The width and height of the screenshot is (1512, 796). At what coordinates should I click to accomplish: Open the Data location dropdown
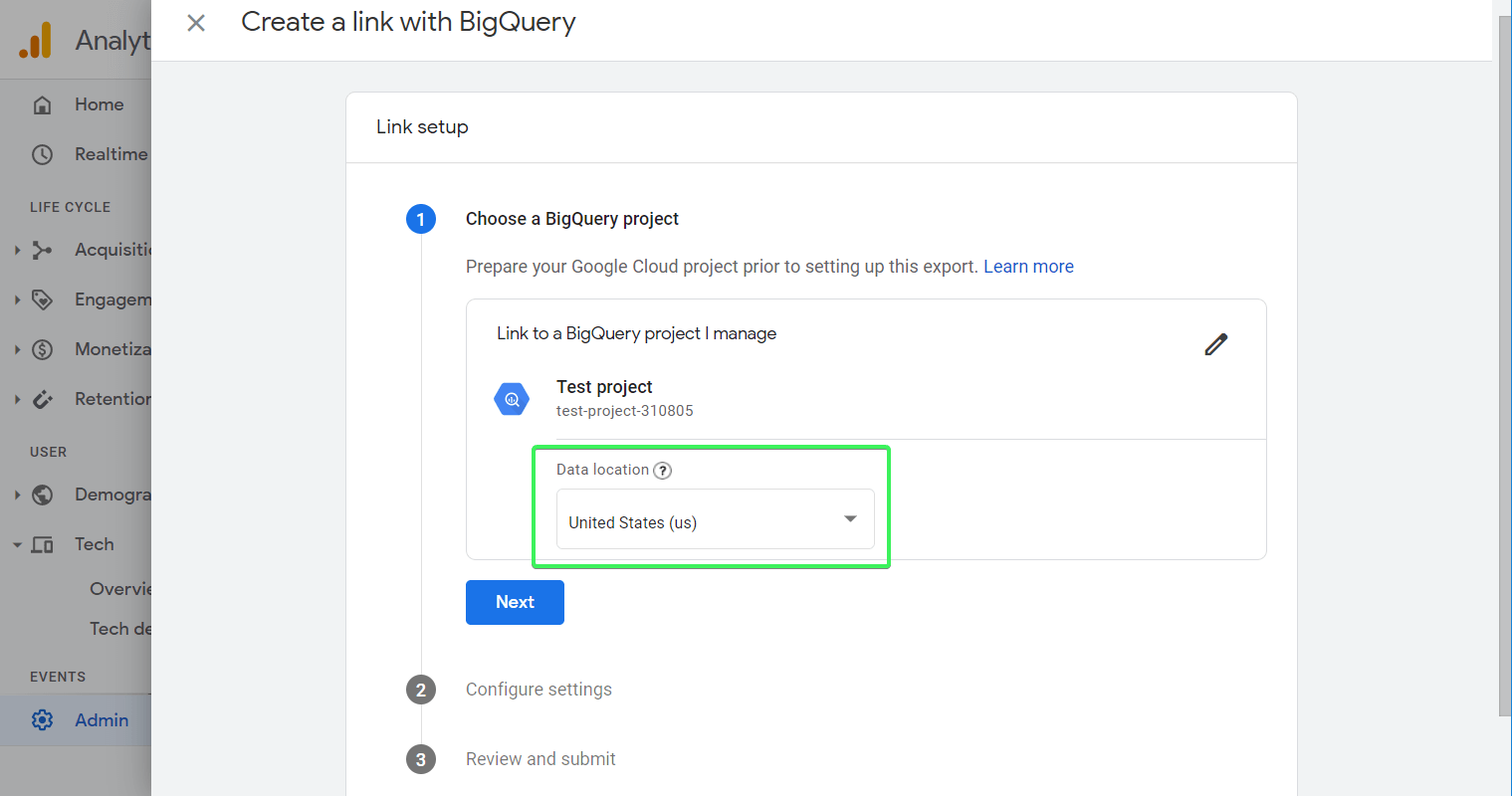pos(715,518)
